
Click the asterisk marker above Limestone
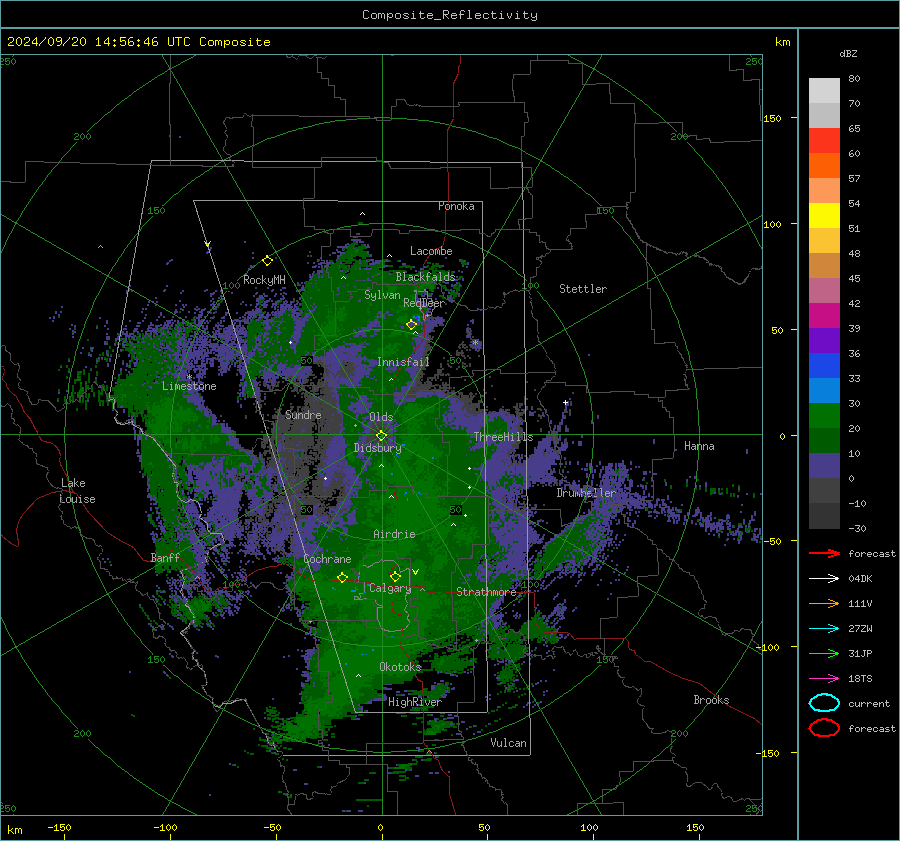pyautogui.click(x=189, y=377)
